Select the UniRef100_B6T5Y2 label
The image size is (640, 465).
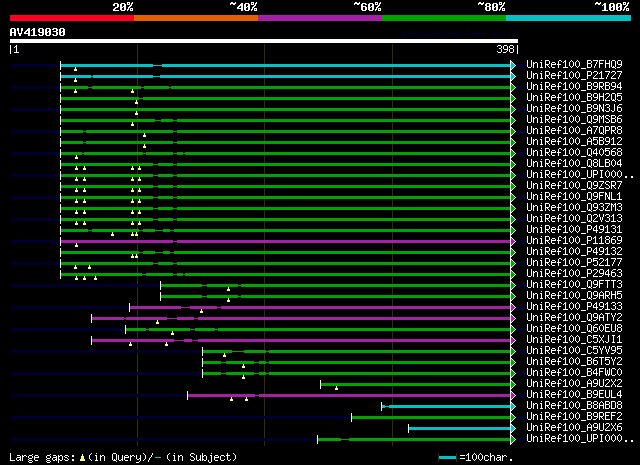point(574,362)
